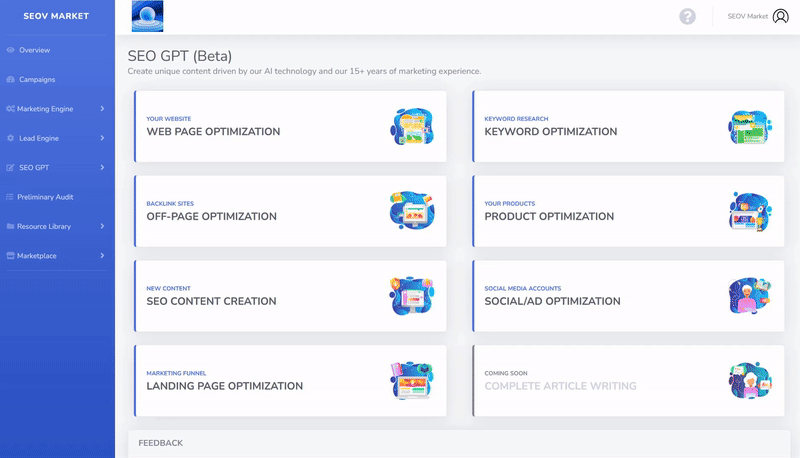The image size is (800, 458).
Task: Click the help question mark icon
Action: pyautogui.click(x=687, y=16)
